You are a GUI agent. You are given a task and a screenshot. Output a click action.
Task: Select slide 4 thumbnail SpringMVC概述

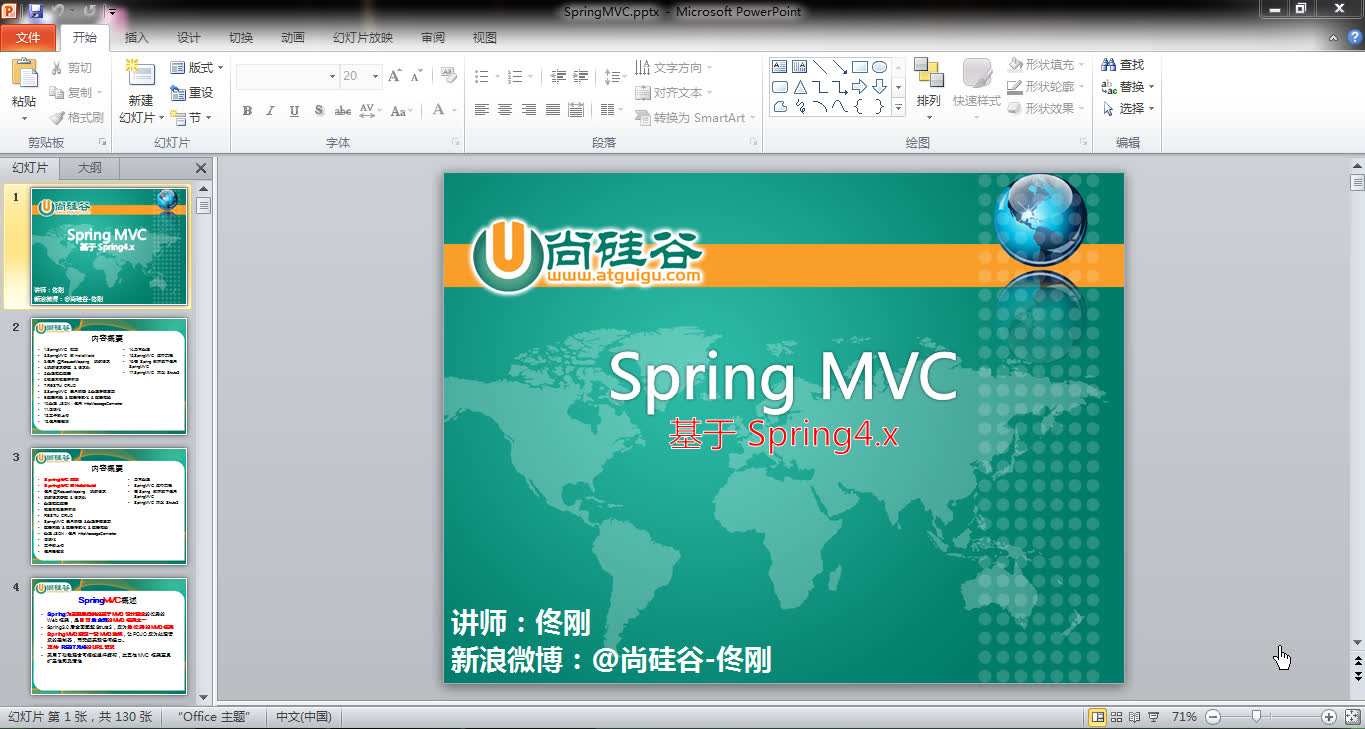[109, 636]
